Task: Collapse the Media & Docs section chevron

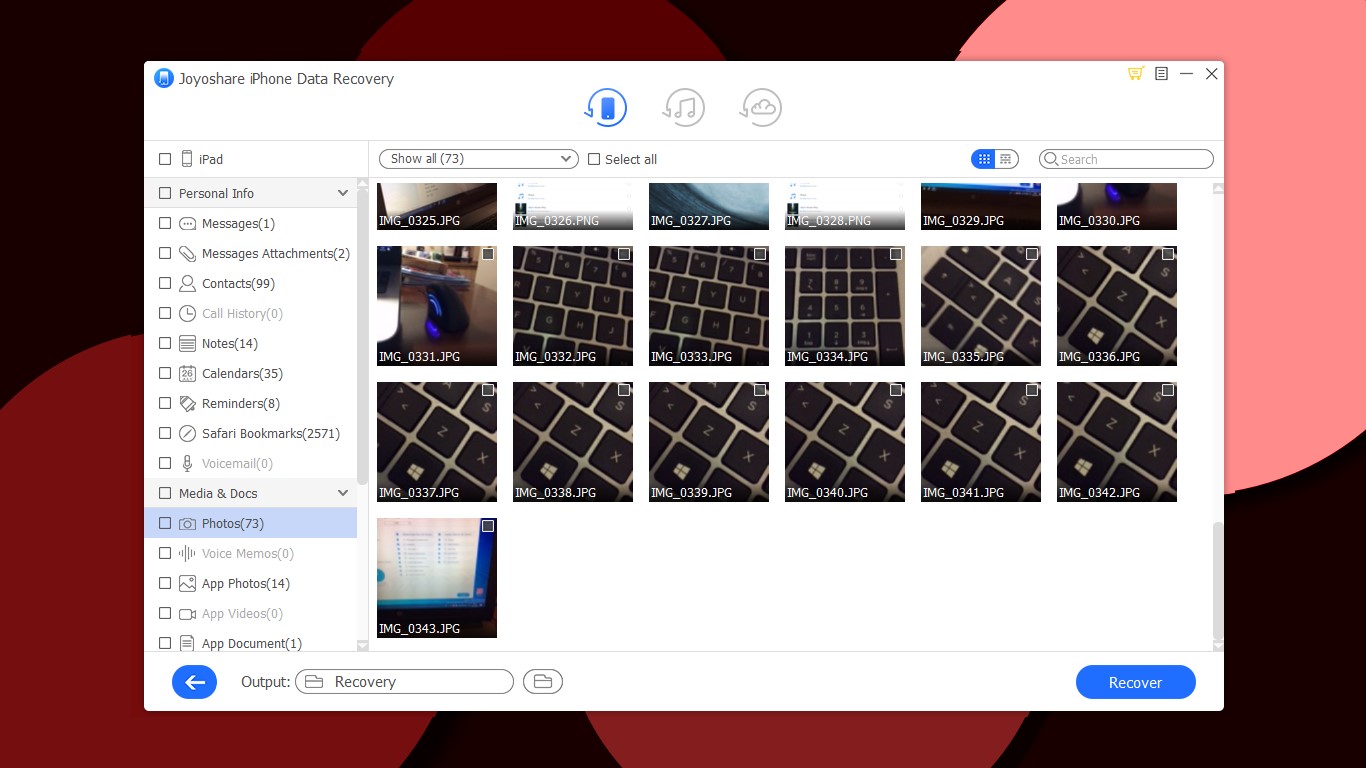Action: 343,494
